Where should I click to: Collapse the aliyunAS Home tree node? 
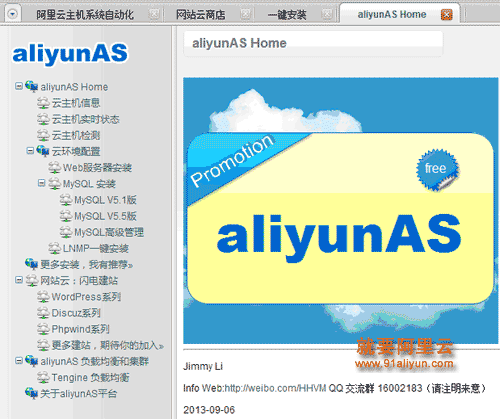(19, 86)
